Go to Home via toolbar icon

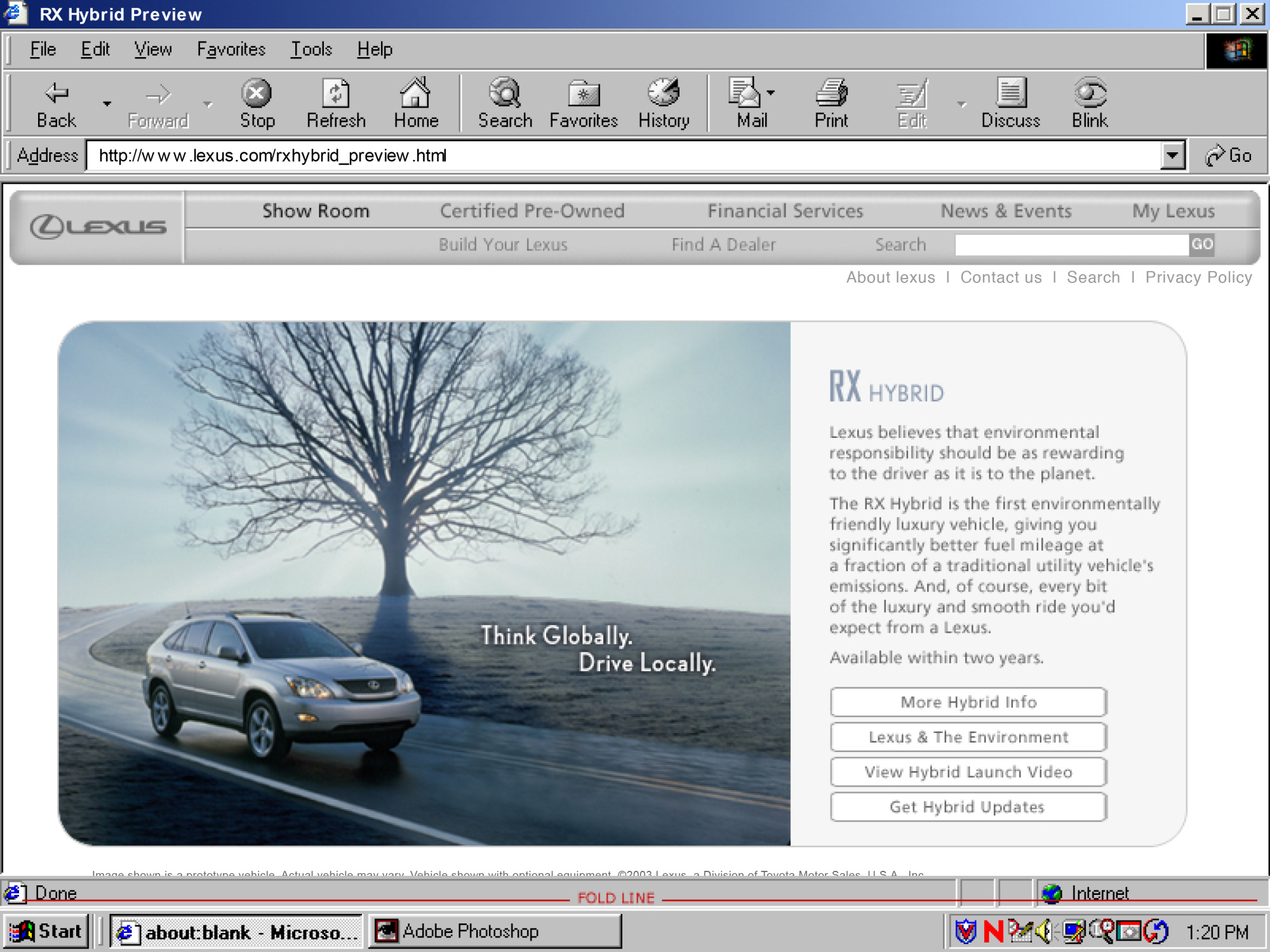click(x=415, y=94)
